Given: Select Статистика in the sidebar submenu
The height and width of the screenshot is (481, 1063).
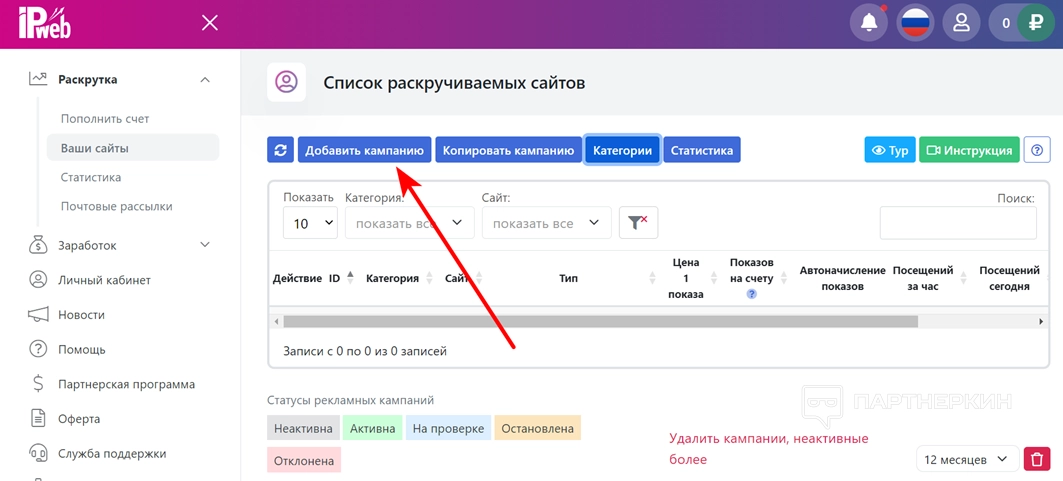Looking at the screenshot, I should point(91,177).
